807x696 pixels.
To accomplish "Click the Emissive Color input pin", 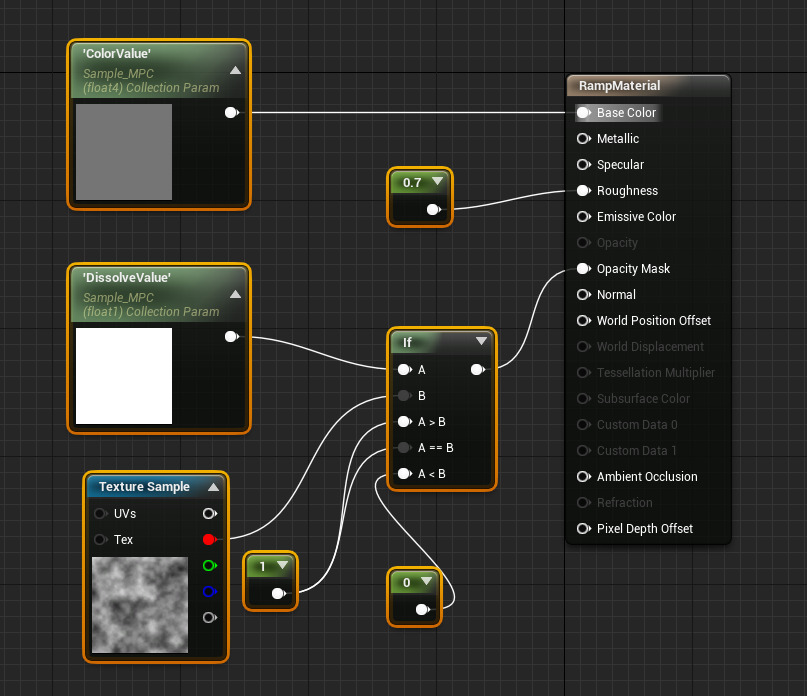I will tap(583, 217).
